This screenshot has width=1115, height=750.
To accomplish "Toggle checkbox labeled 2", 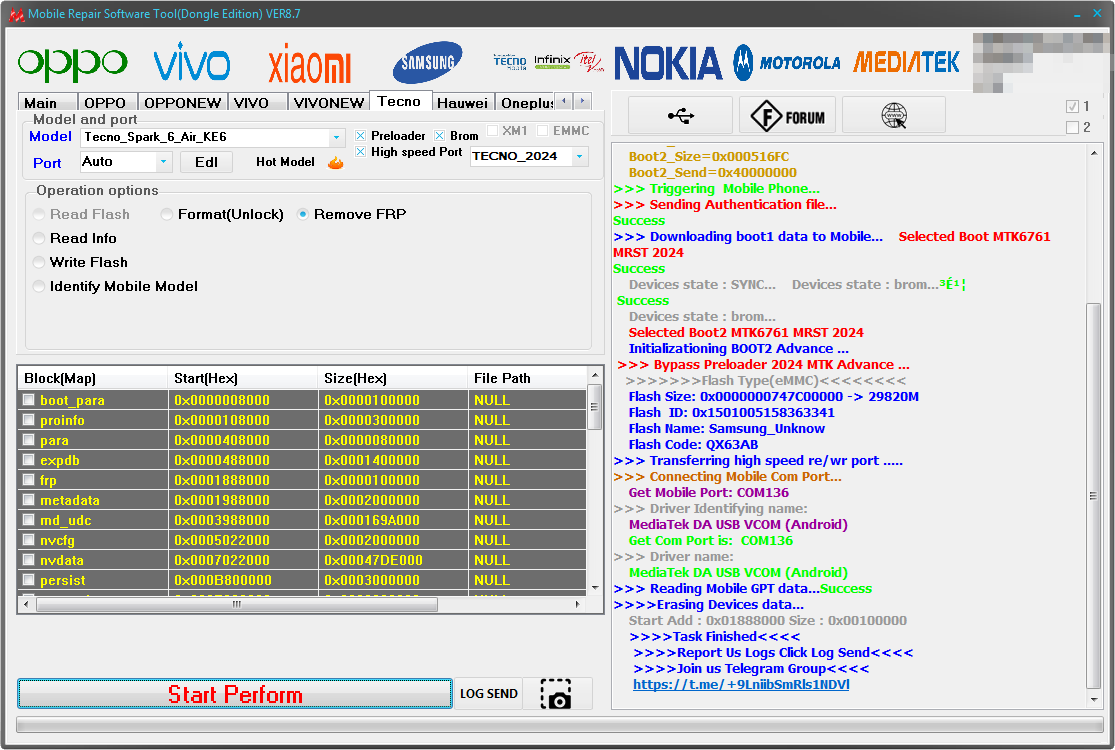I will [x=1072, y=127].
